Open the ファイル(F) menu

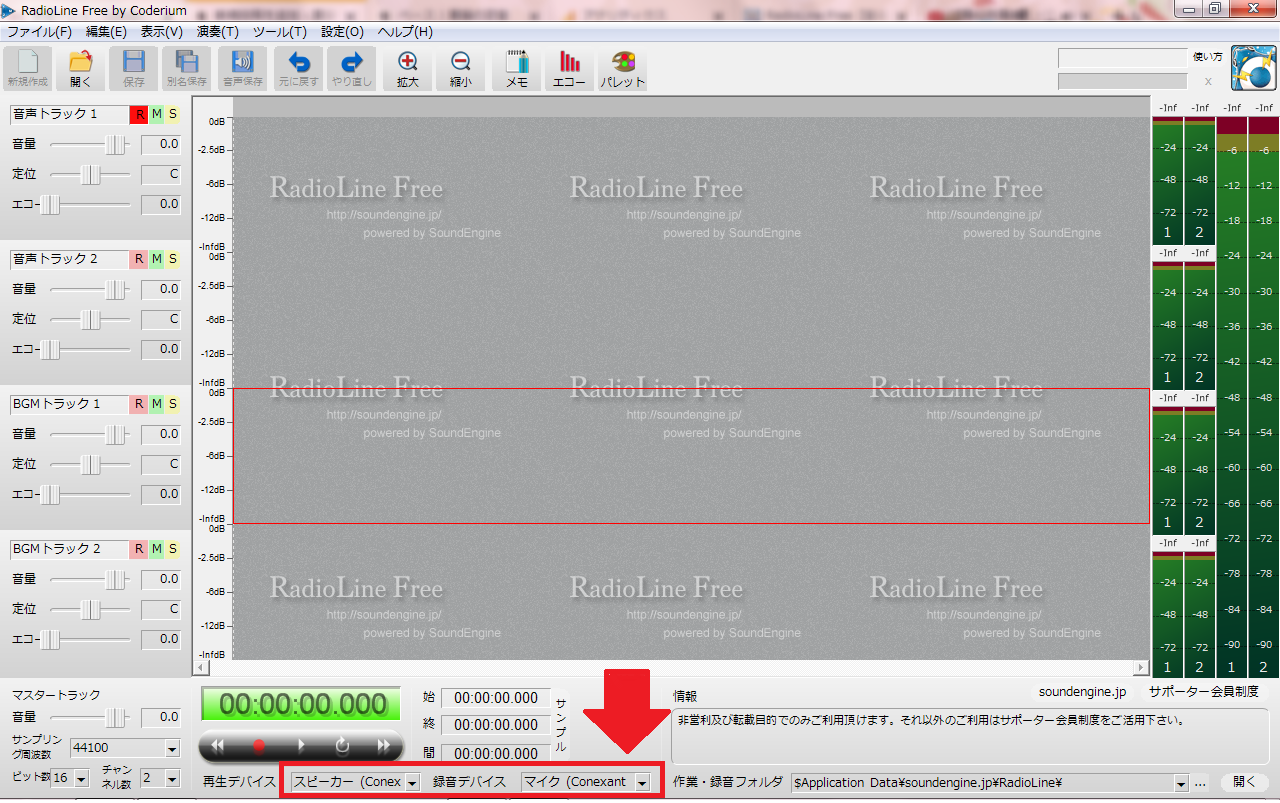pyautogui.click(x=40, y=31)
